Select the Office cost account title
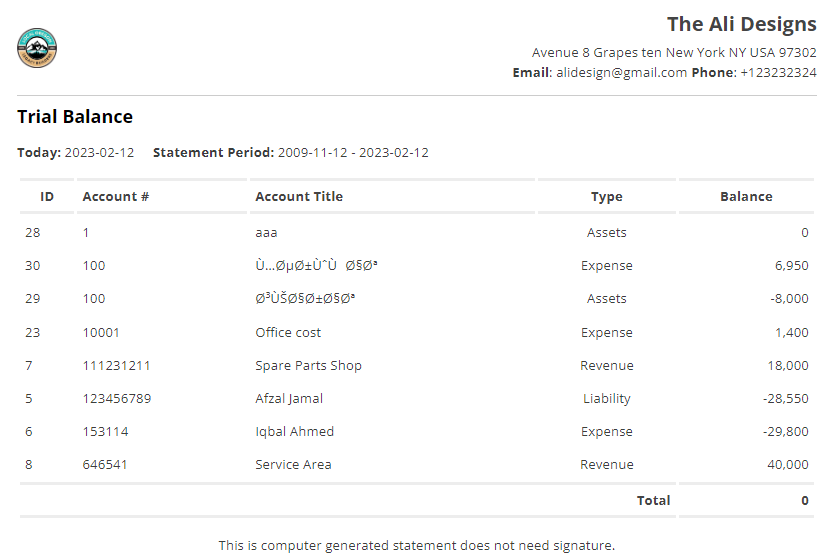 click(288, 332)
